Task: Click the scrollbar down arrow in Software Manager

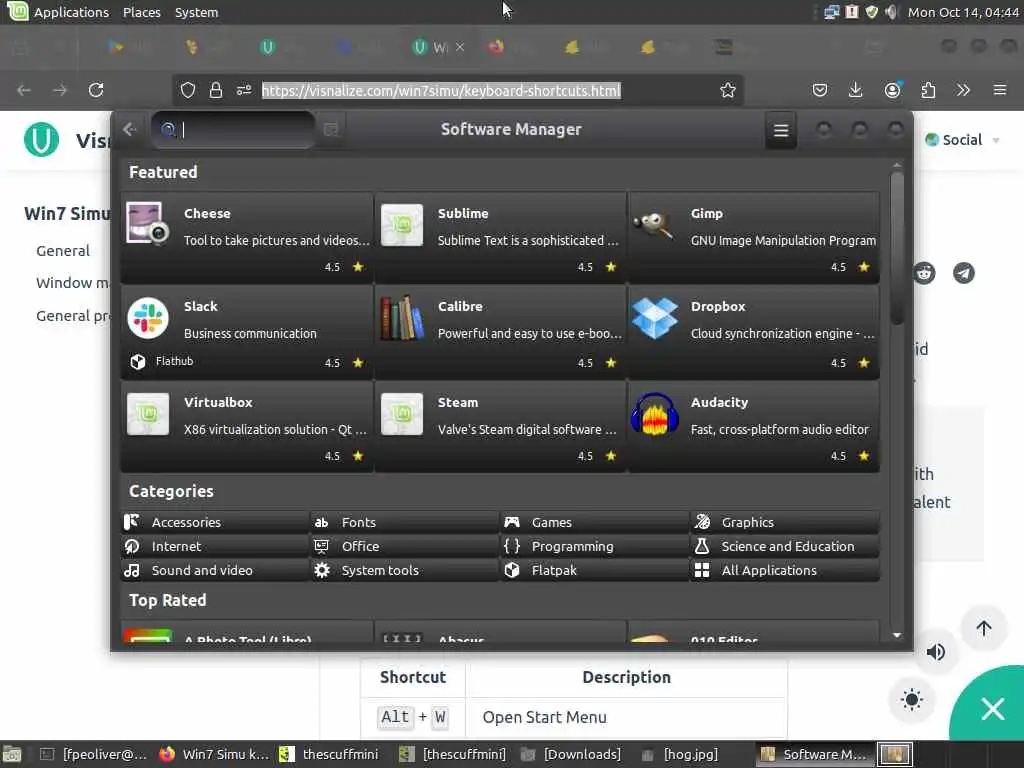Action: (x=897, y=635)
